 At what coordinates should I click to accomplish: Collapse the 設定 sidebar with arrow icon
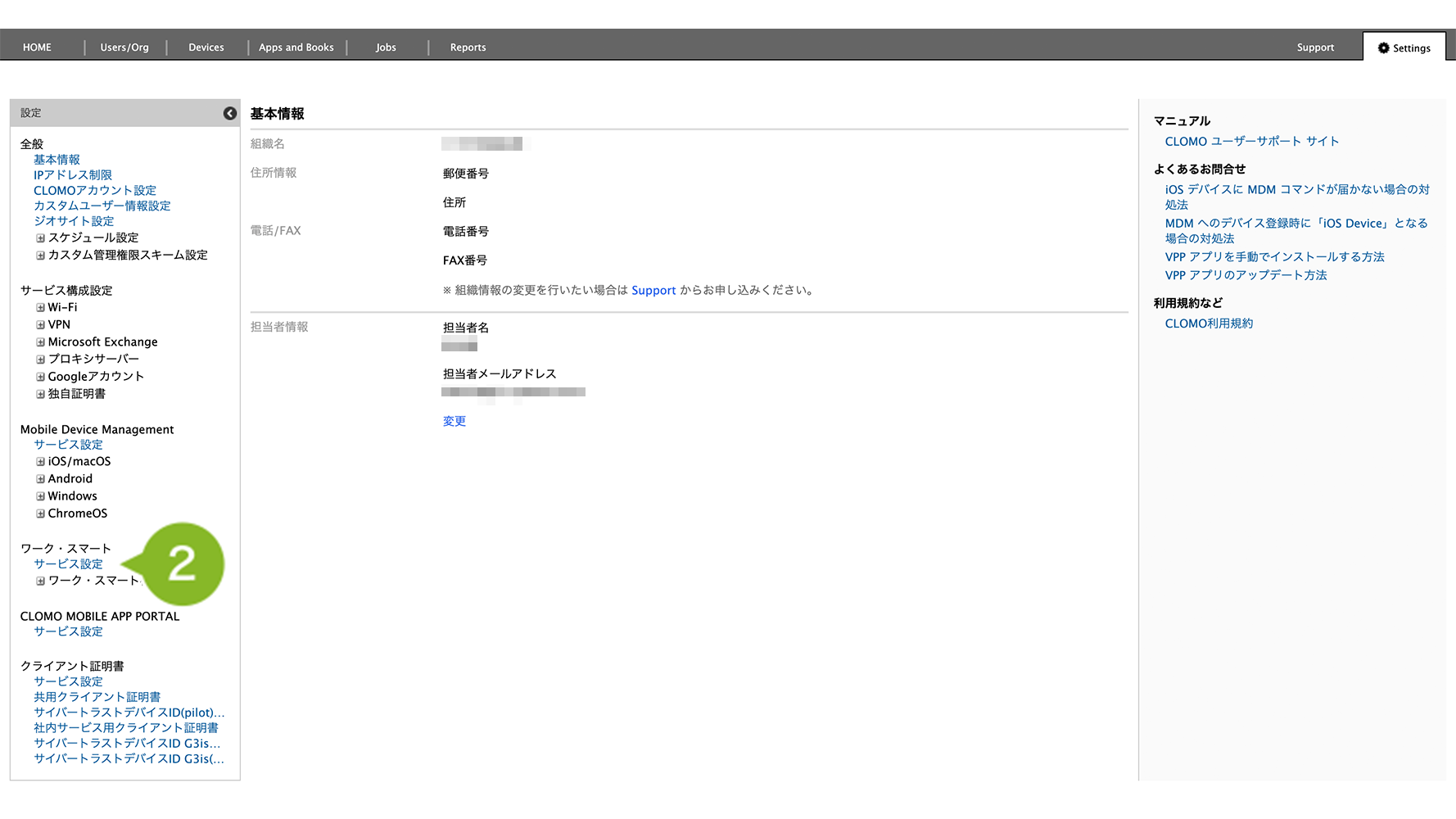230,114
